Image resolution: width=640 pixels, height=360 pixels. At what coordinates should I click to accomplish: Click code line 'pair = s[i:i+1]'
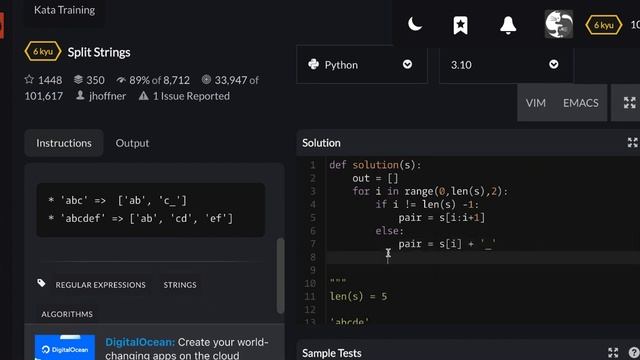point(442,218)
